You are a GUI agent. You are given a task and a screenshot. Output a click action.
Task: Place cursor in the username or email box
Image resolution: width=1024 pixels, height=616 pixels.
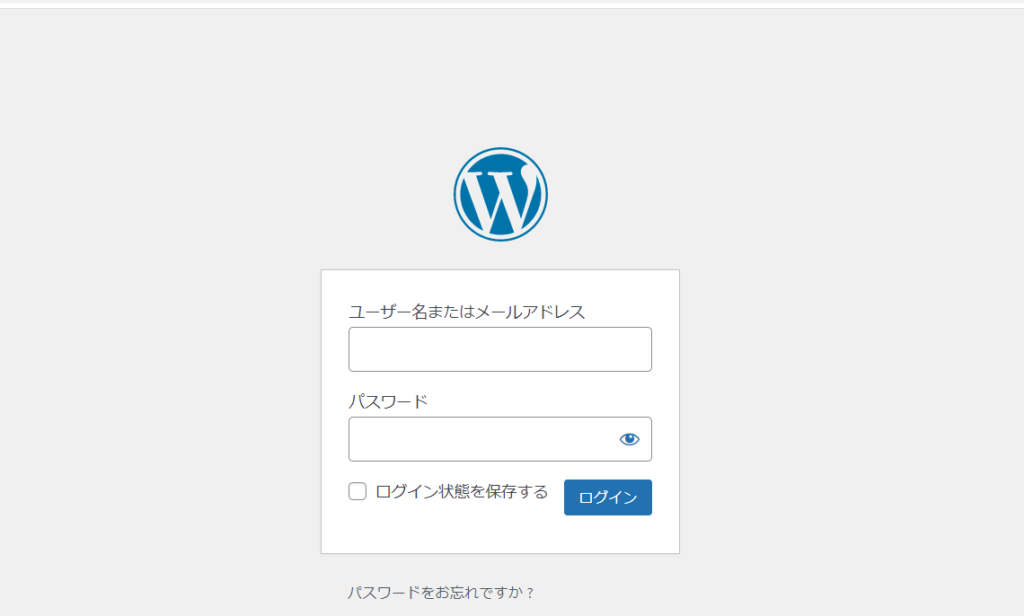pyautogui.click(x=500, y=349)
